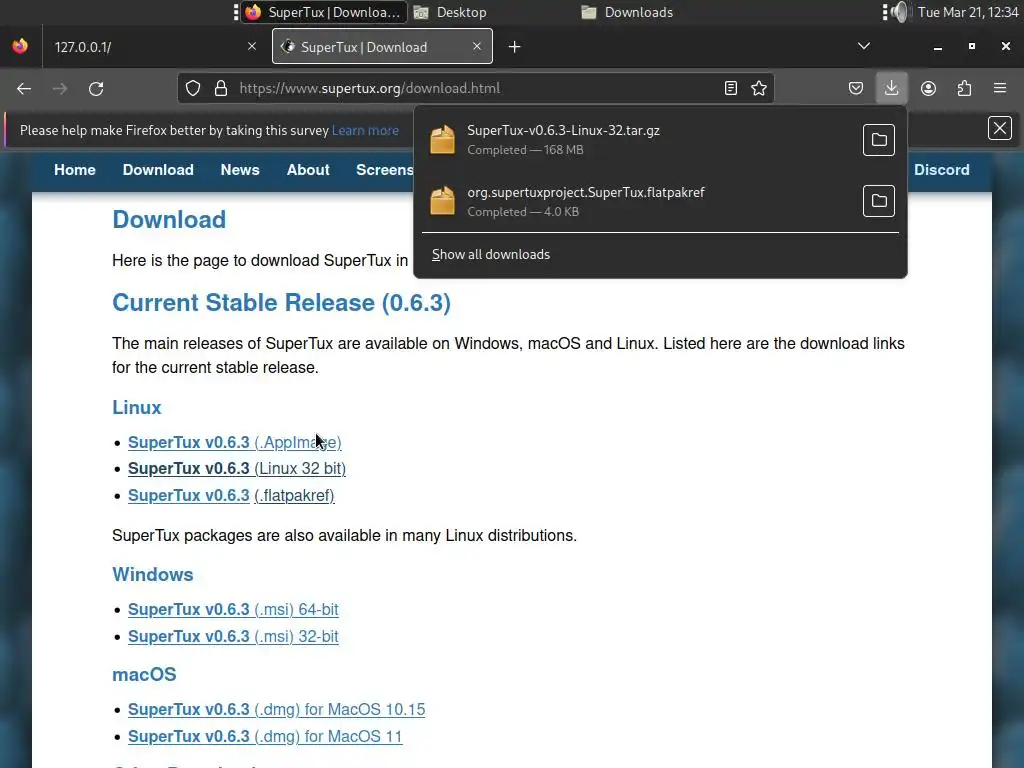Select SuperTux Firefox window in taskbar
The height and width of the screenshot is (768, 1024).
tap(325, 12)
